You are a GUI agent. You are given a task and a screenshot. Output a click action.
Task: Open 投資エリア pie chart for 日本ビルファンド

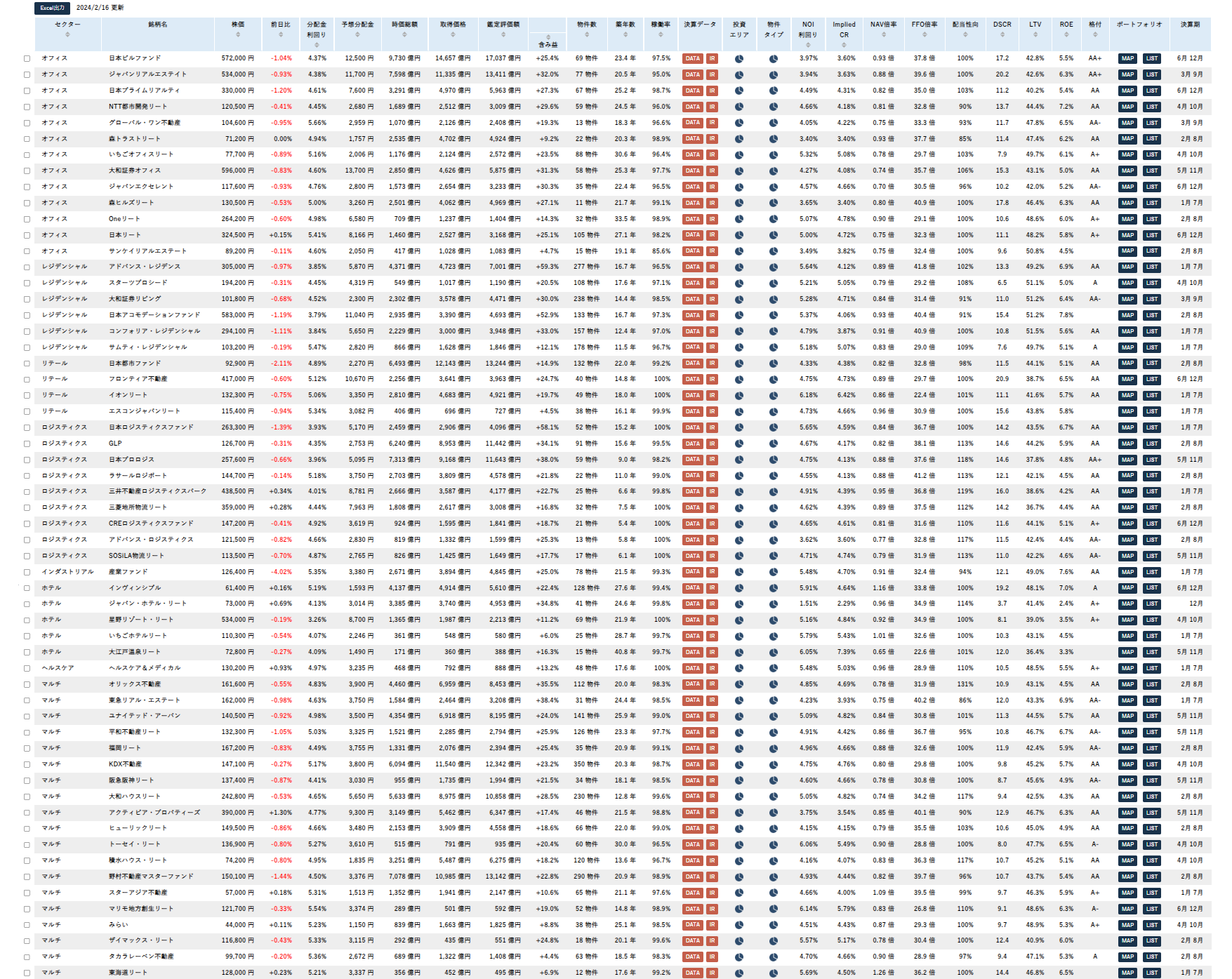pos(739,59)
